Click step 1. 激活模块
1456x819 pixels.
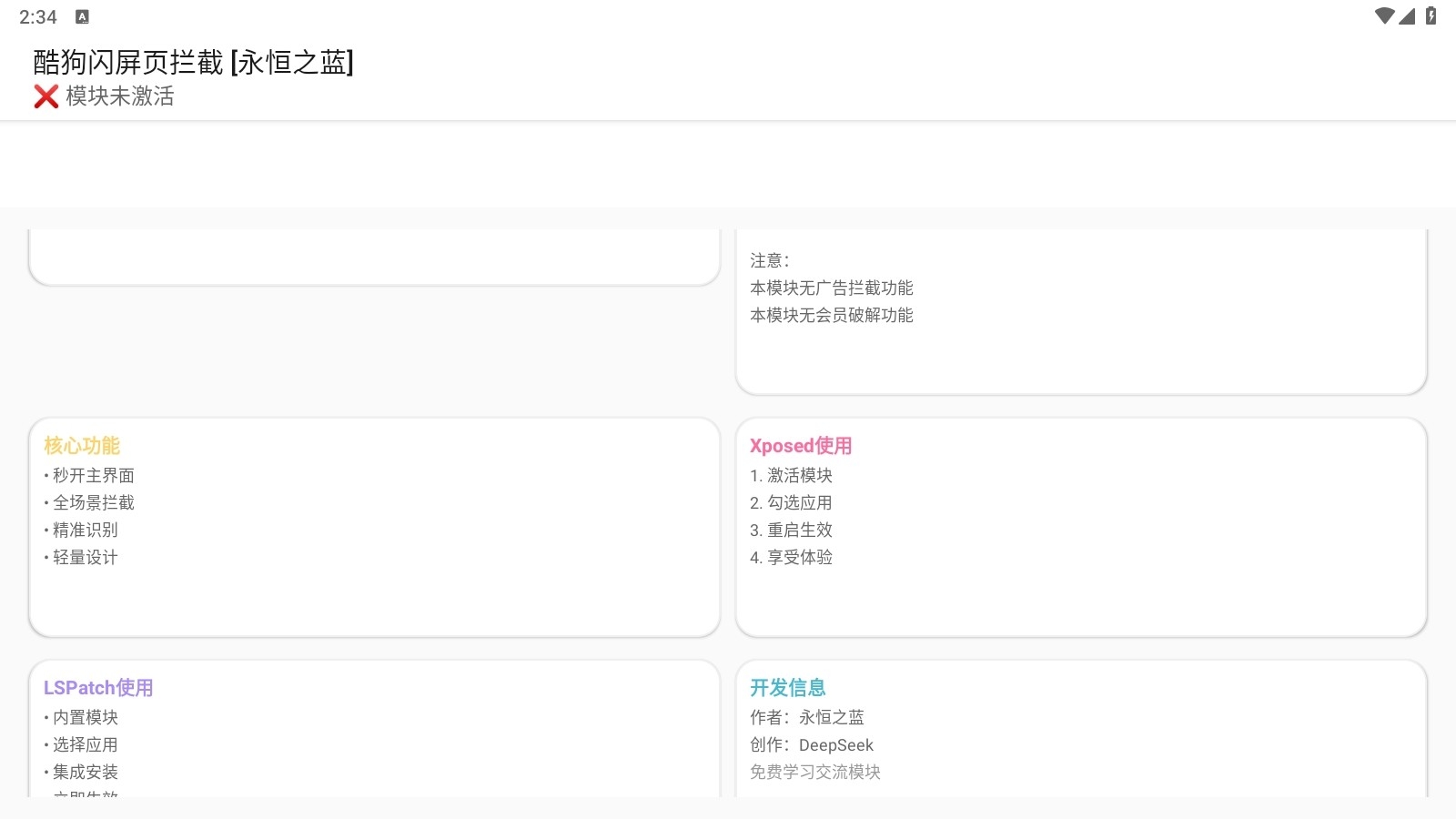(791, 476)
